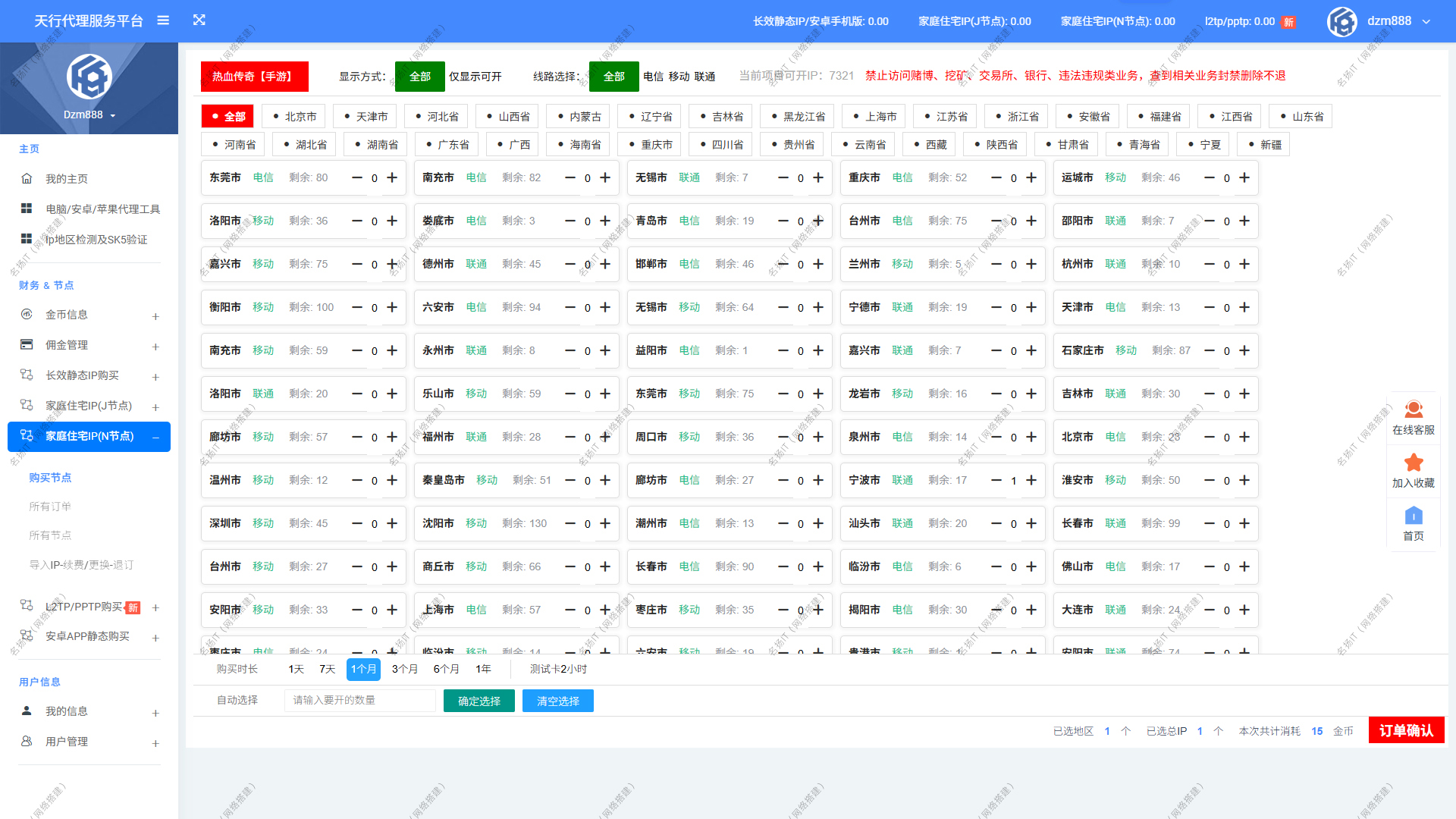This screenshot has width=1456, height=819.
Task: Decrease quantity for Ningbo Unicom row
Action: 996,480
